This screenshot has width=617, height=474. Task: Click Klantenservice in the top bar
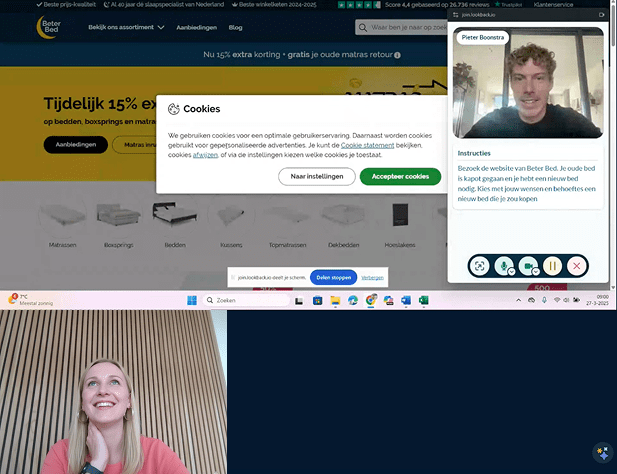553,5
